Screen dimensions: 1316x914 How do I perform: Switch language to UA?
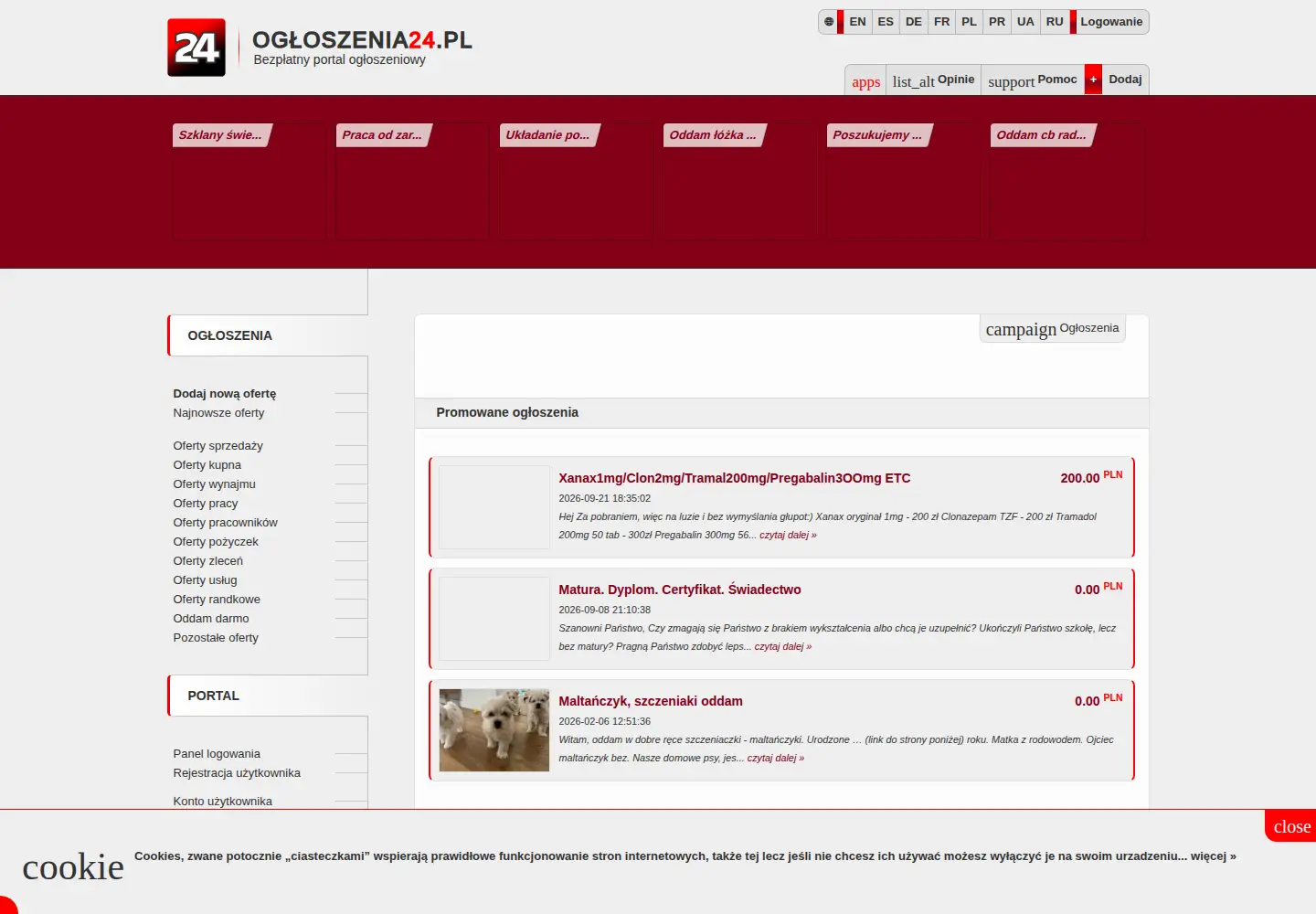coord(1025,22)
